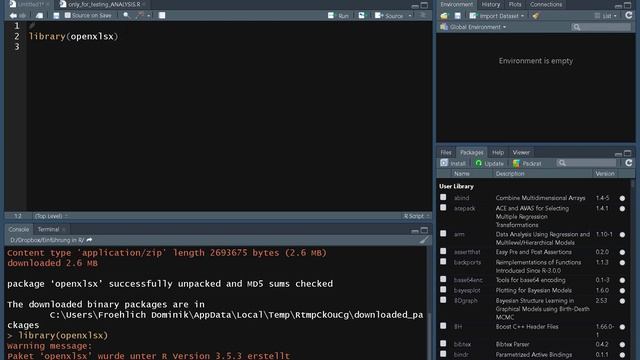Open the List view dropdown in Environment

click(606, 16)
